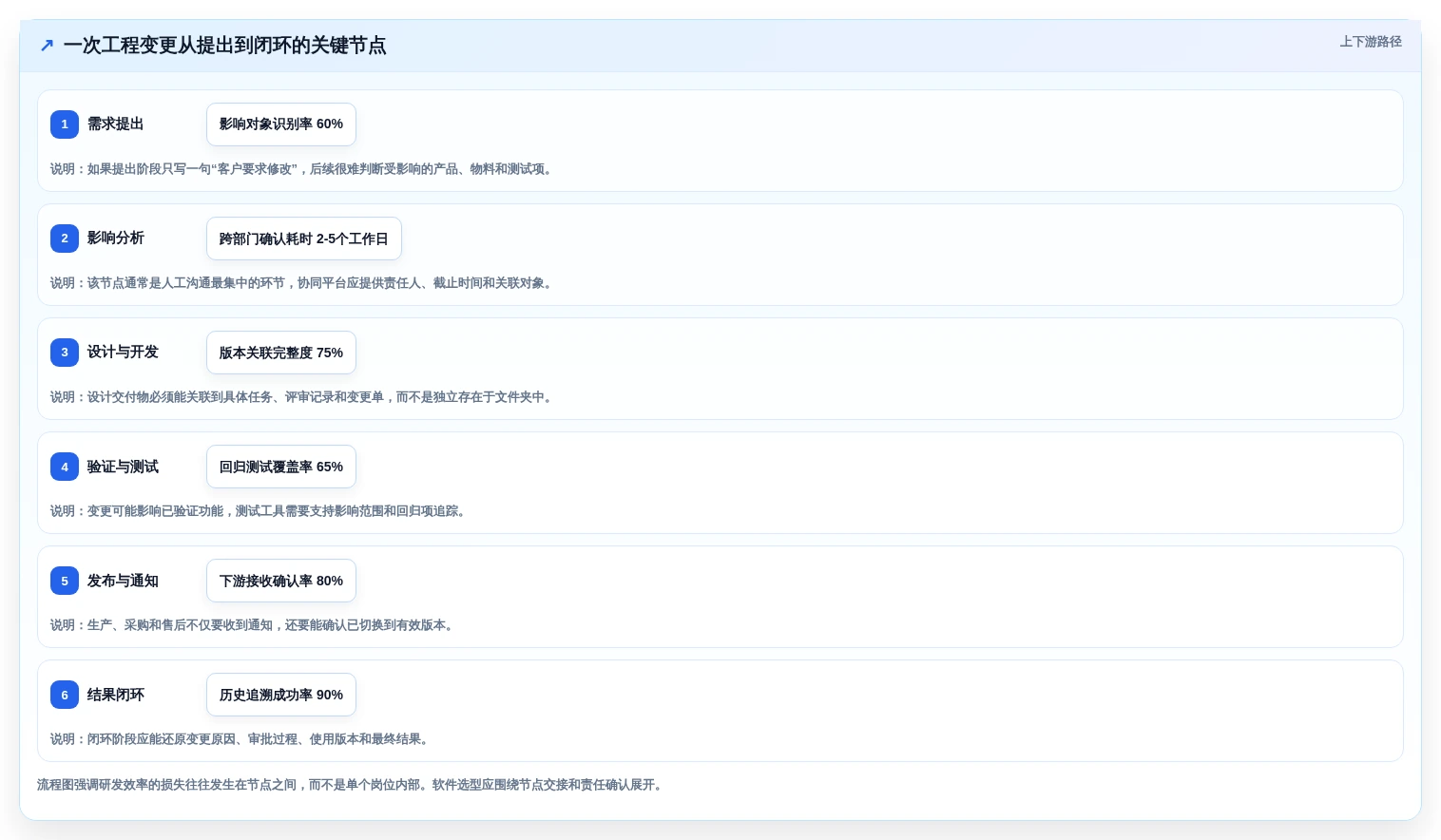Click the description about 人工沟通最集中的环节

point(301,283)
